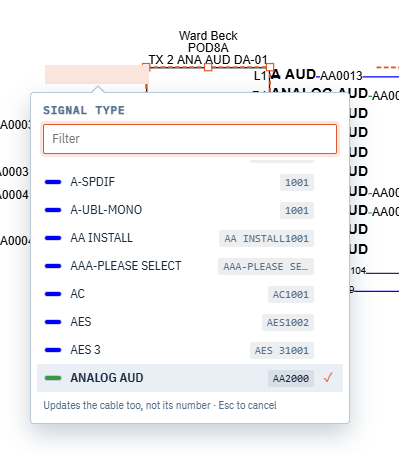Screen dimensions: 399x454
Task: Pick the AES signal type
Action: [x=190, y=322]
